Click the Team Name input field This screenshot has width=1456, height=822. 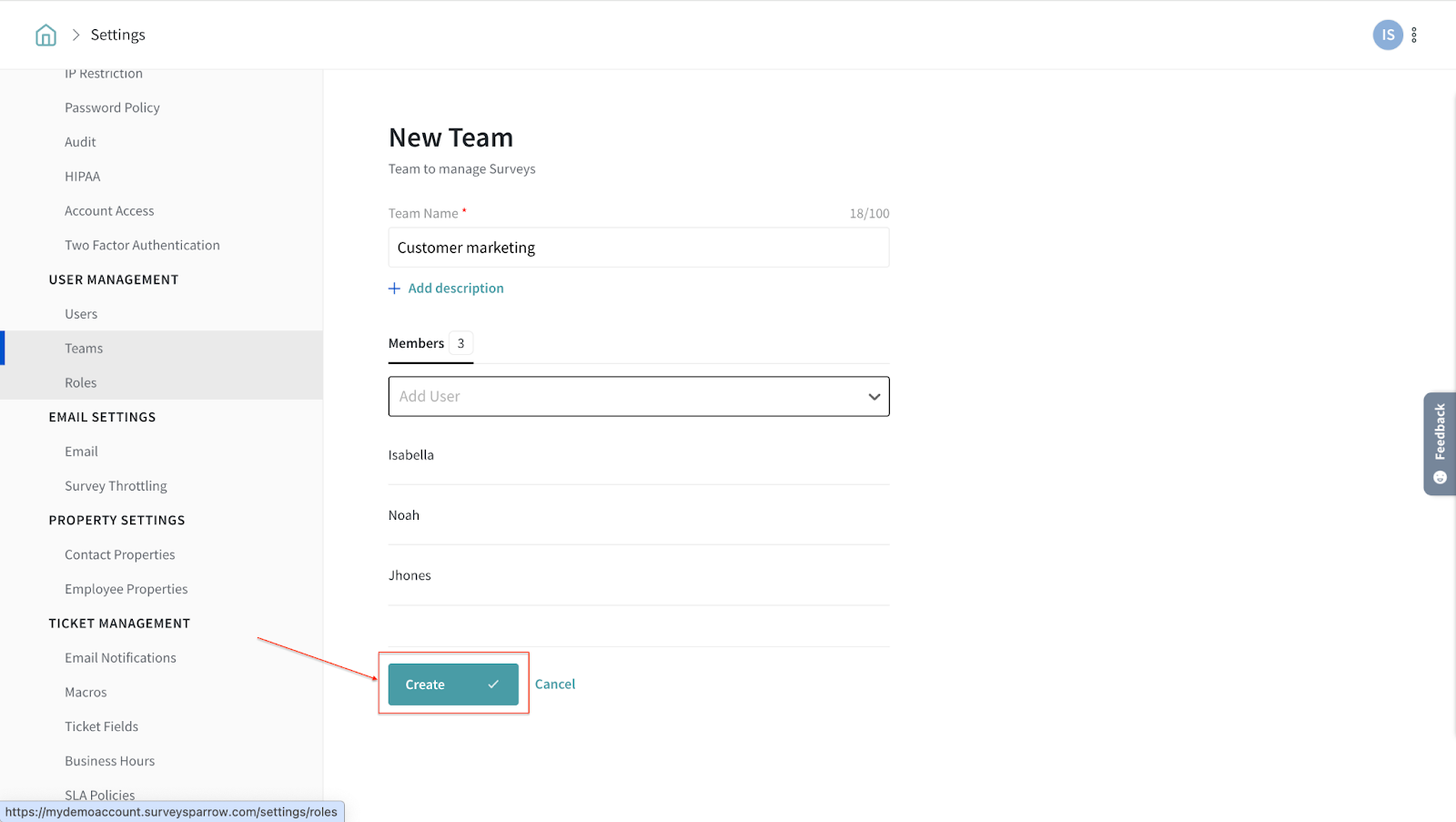[x=638, y=248]
